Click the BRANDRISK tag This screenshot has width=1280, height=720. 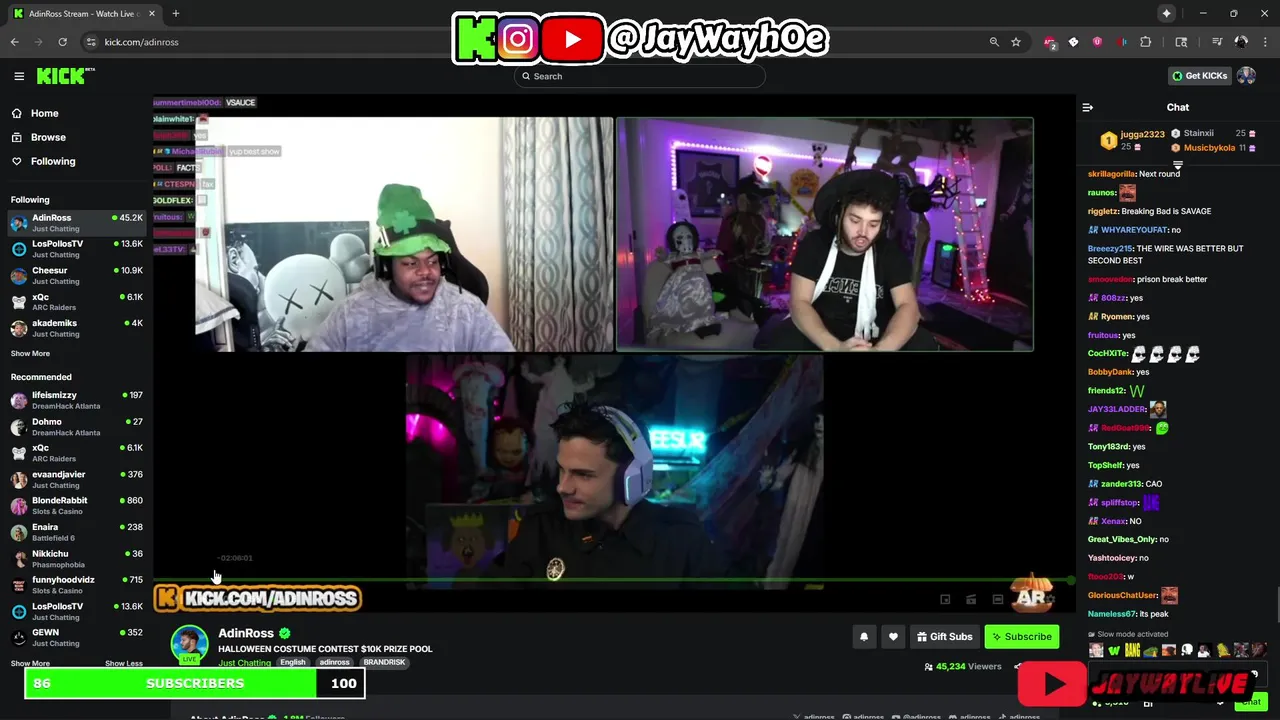point(384,662)
